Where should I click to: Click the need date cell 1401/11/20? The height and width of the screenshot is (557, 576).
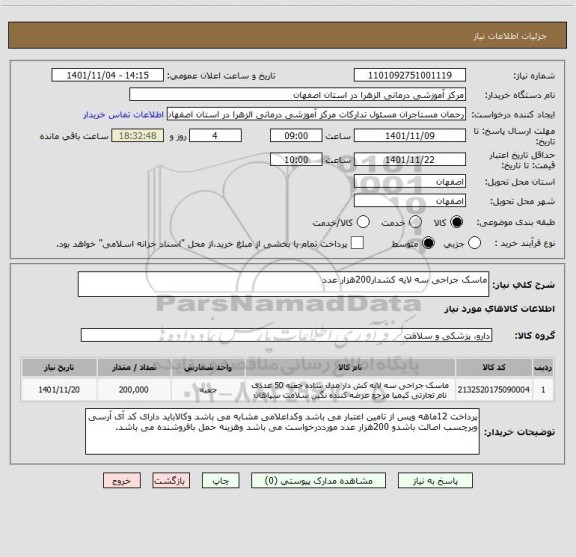click(59, 390)
